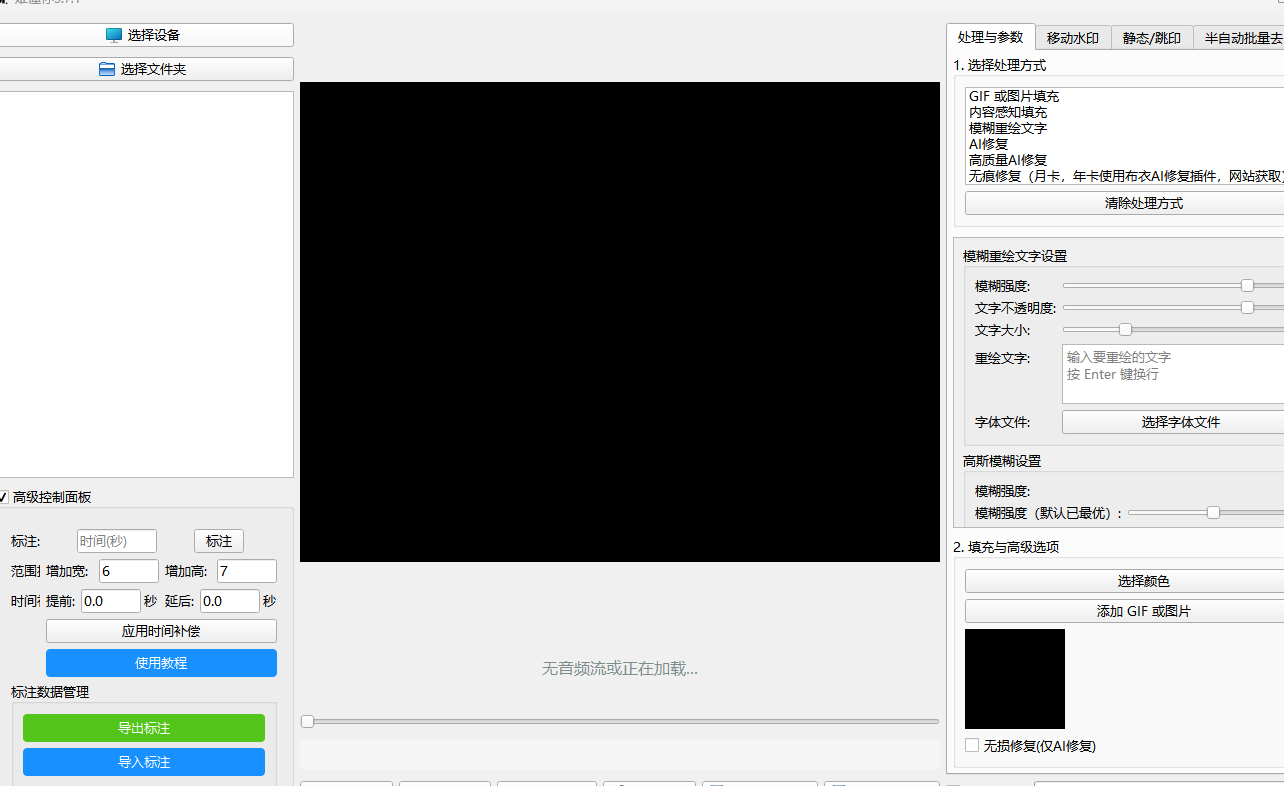The width and height of the screenshot is (1284, 786).
Task: Click the video timeline slider handle
Action: (308, 721)
